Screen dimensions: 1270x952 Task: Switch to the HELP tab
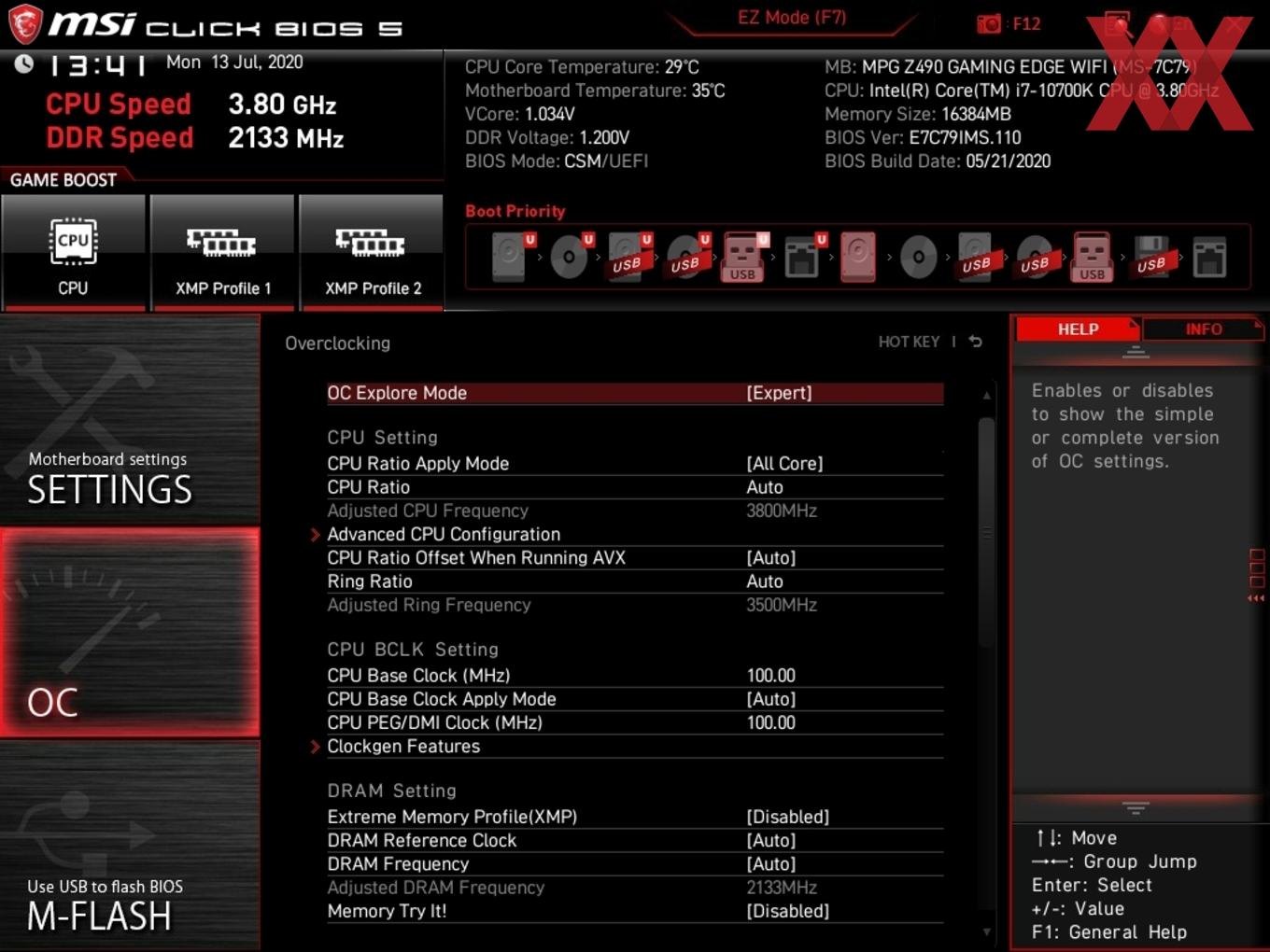[1078, 329]
